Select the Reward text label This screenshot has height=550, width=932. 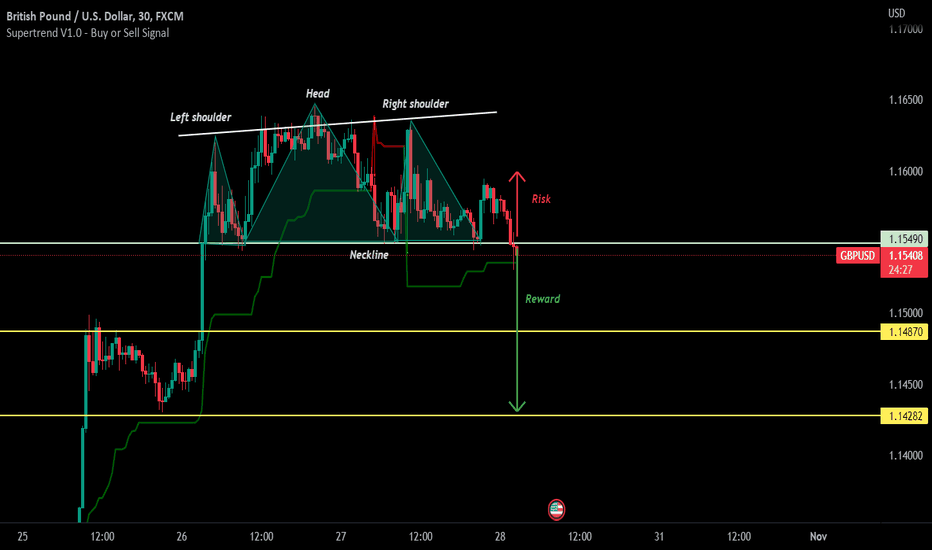tap(542, 298)
